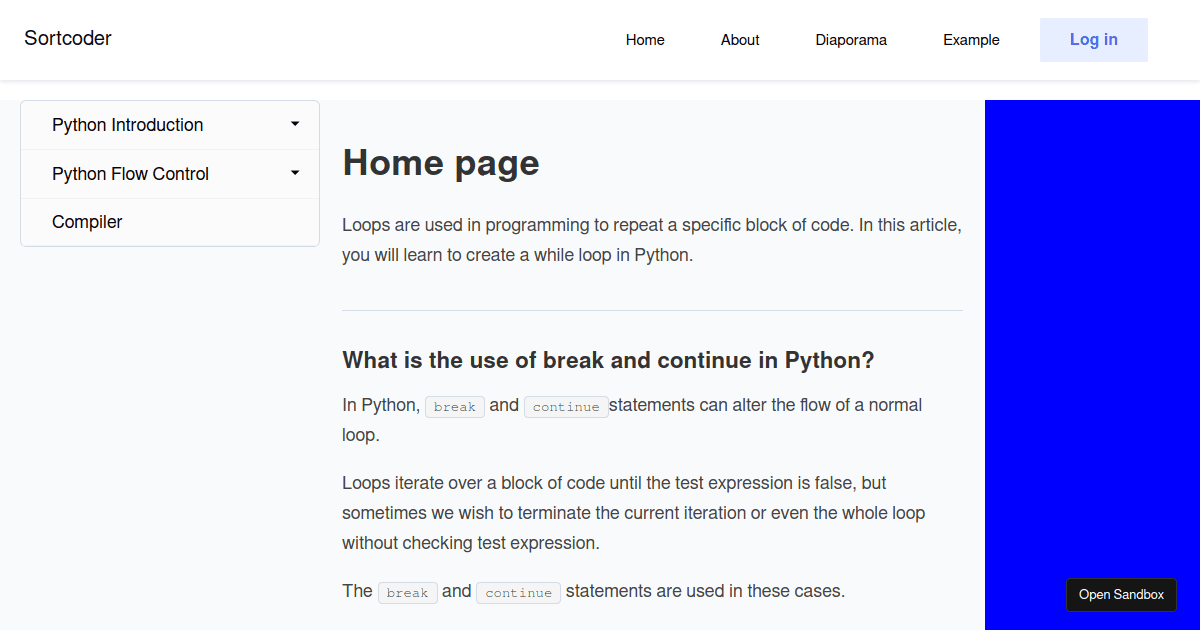Click the Log in button
This screenshot has width=1200, height=630.
coord(1093,39)
